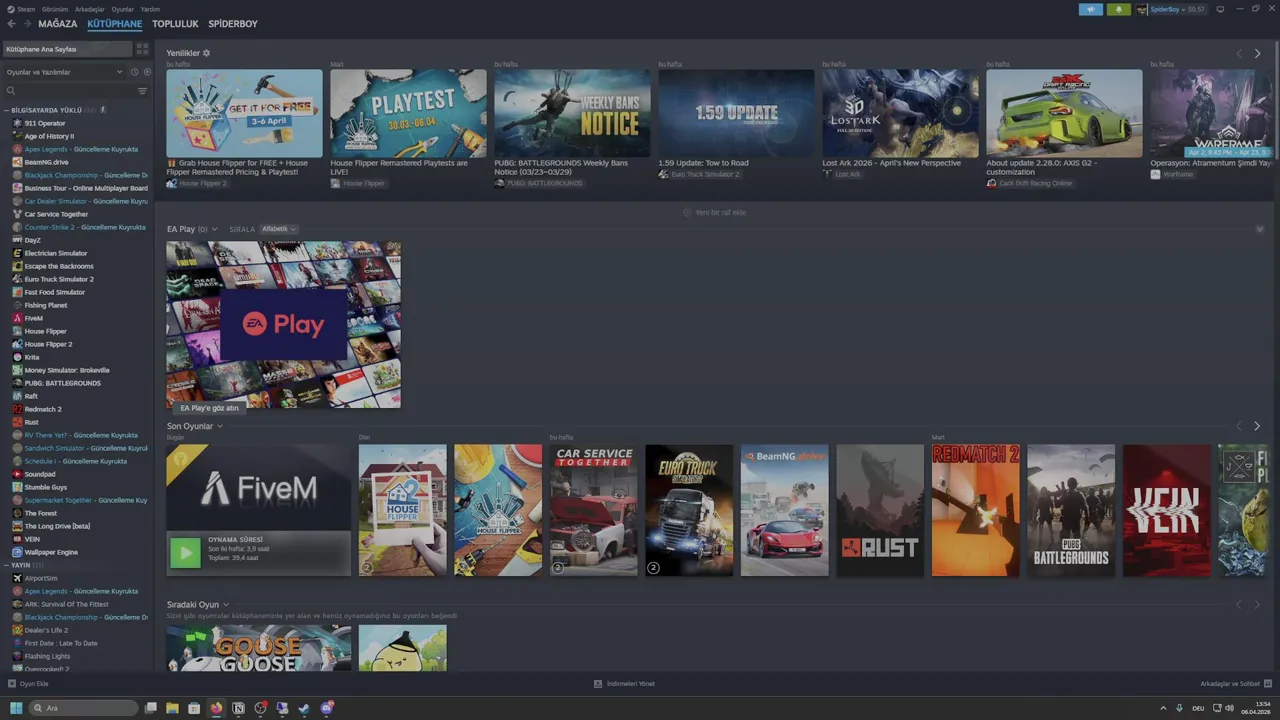The image size is (1280, 720).
Task: Switch to Big Picture mode monitor icon
Action: [1219, 9]
